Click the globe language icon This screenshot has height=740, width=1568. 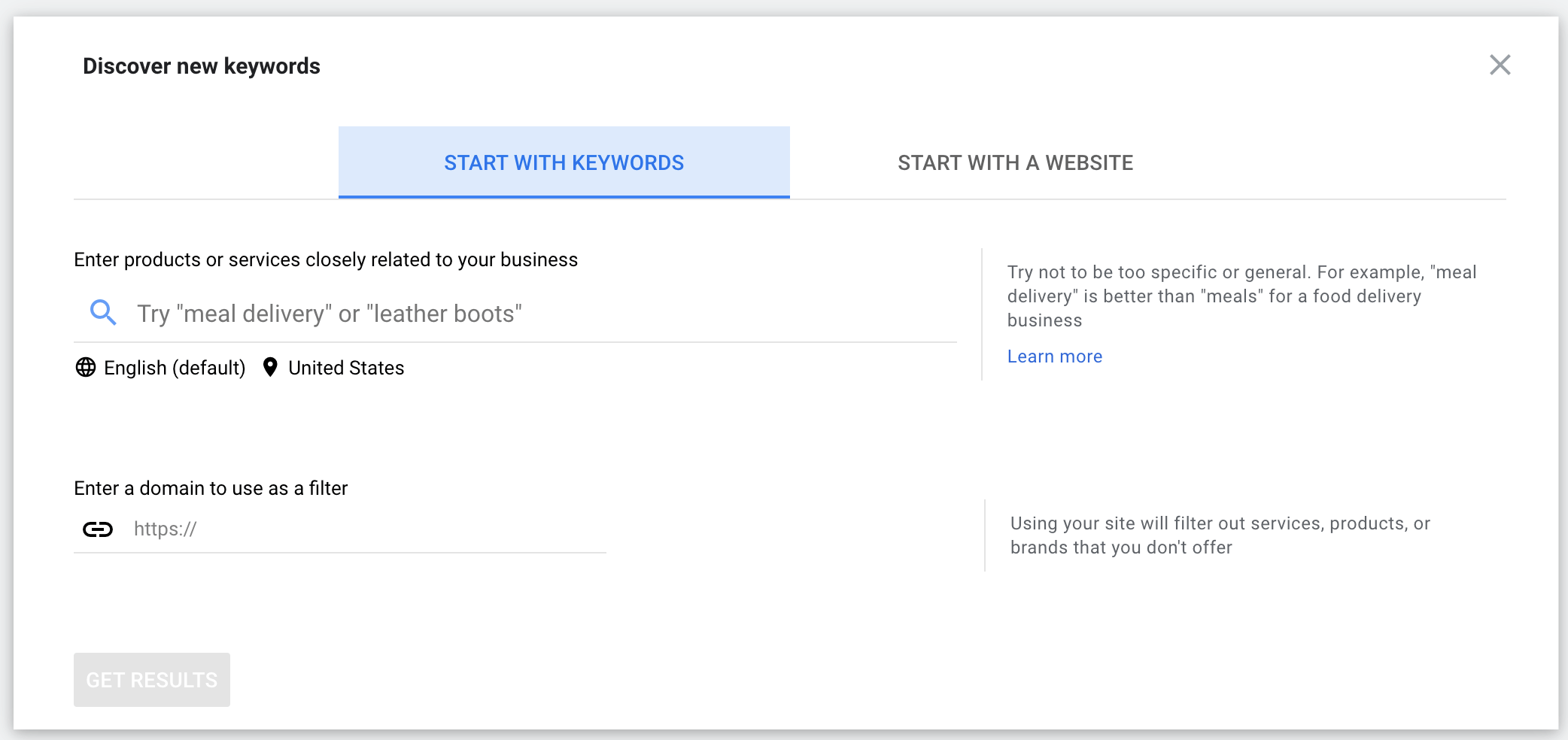tap(86, 367)
